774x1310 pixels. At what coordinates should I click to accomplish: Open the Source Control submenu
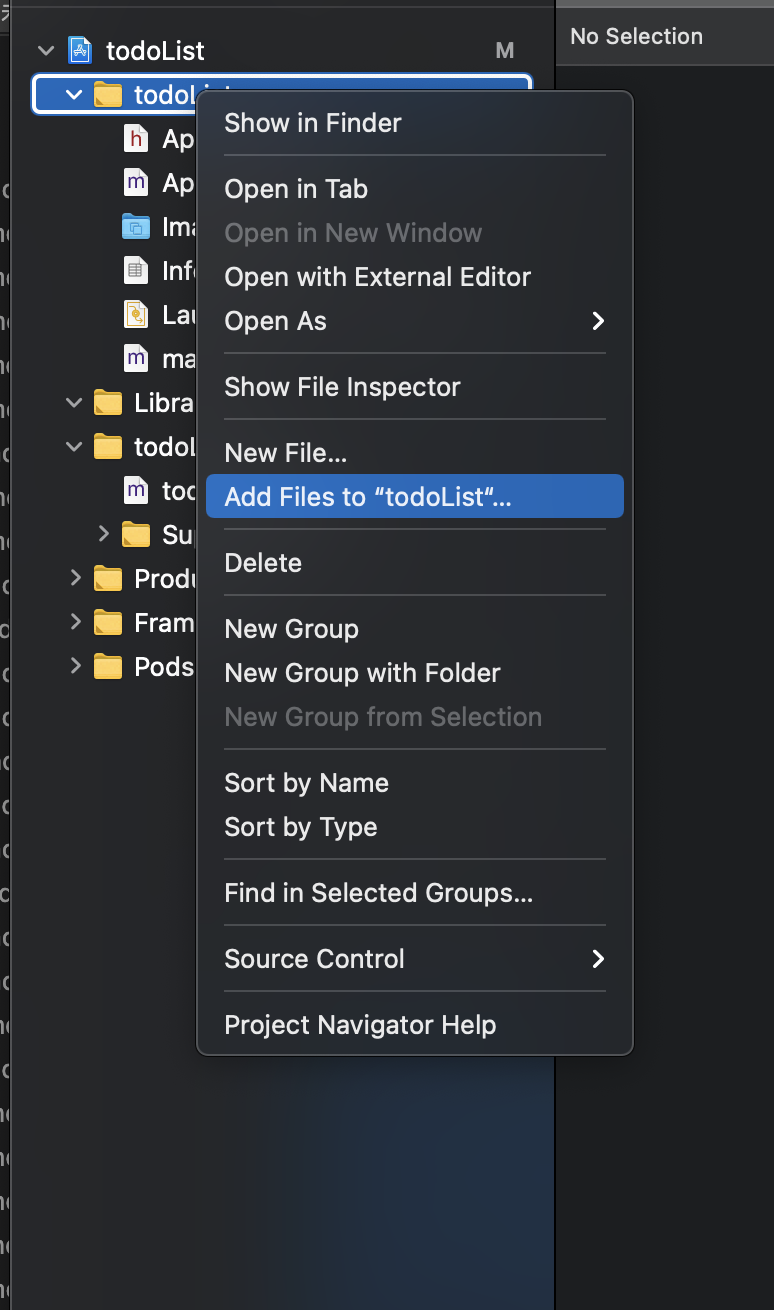pos(414,959)
